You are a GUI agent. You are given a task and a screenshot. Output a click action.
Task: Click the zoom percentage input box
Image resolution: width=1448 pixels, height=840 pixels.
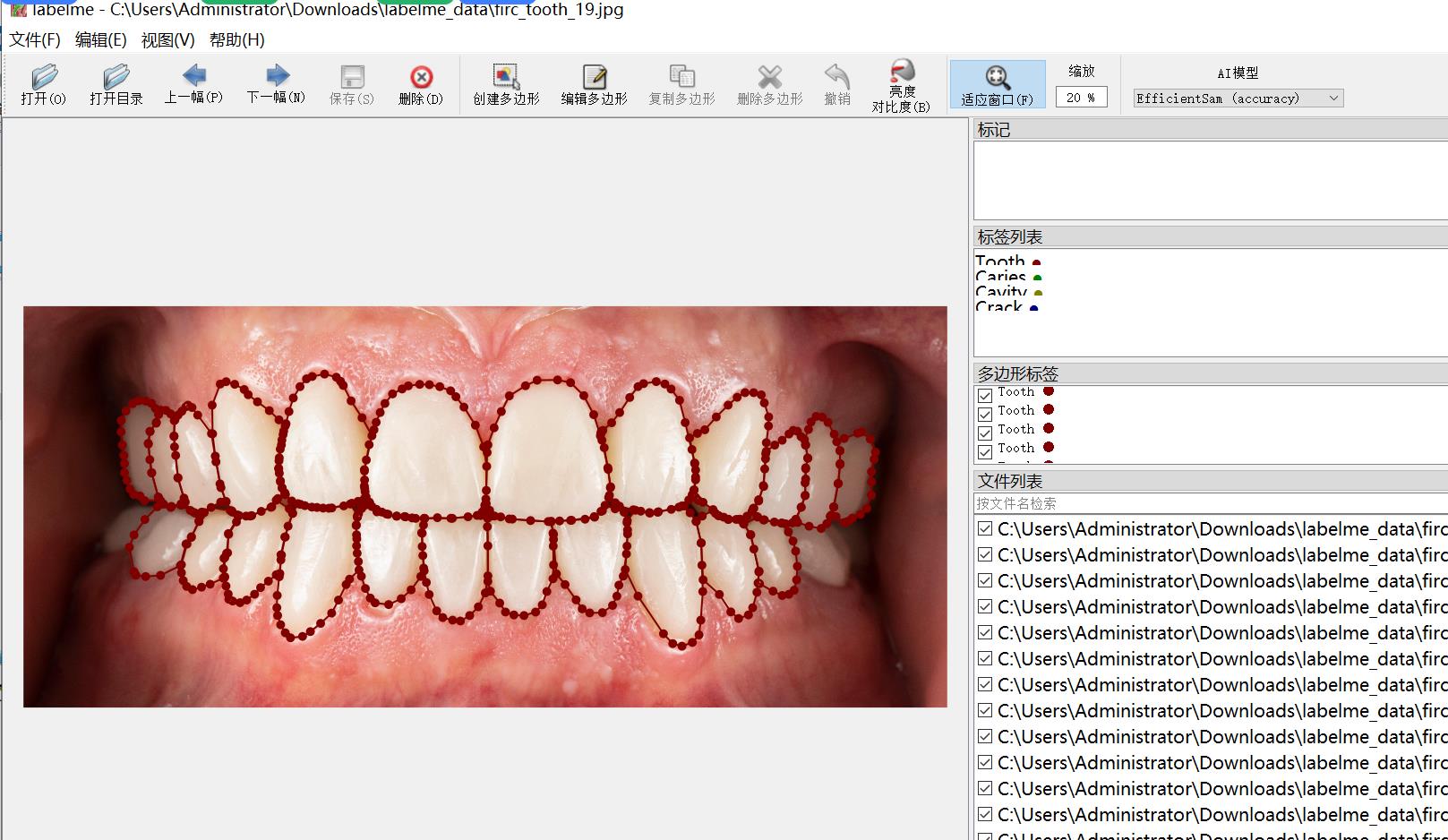1081,98
